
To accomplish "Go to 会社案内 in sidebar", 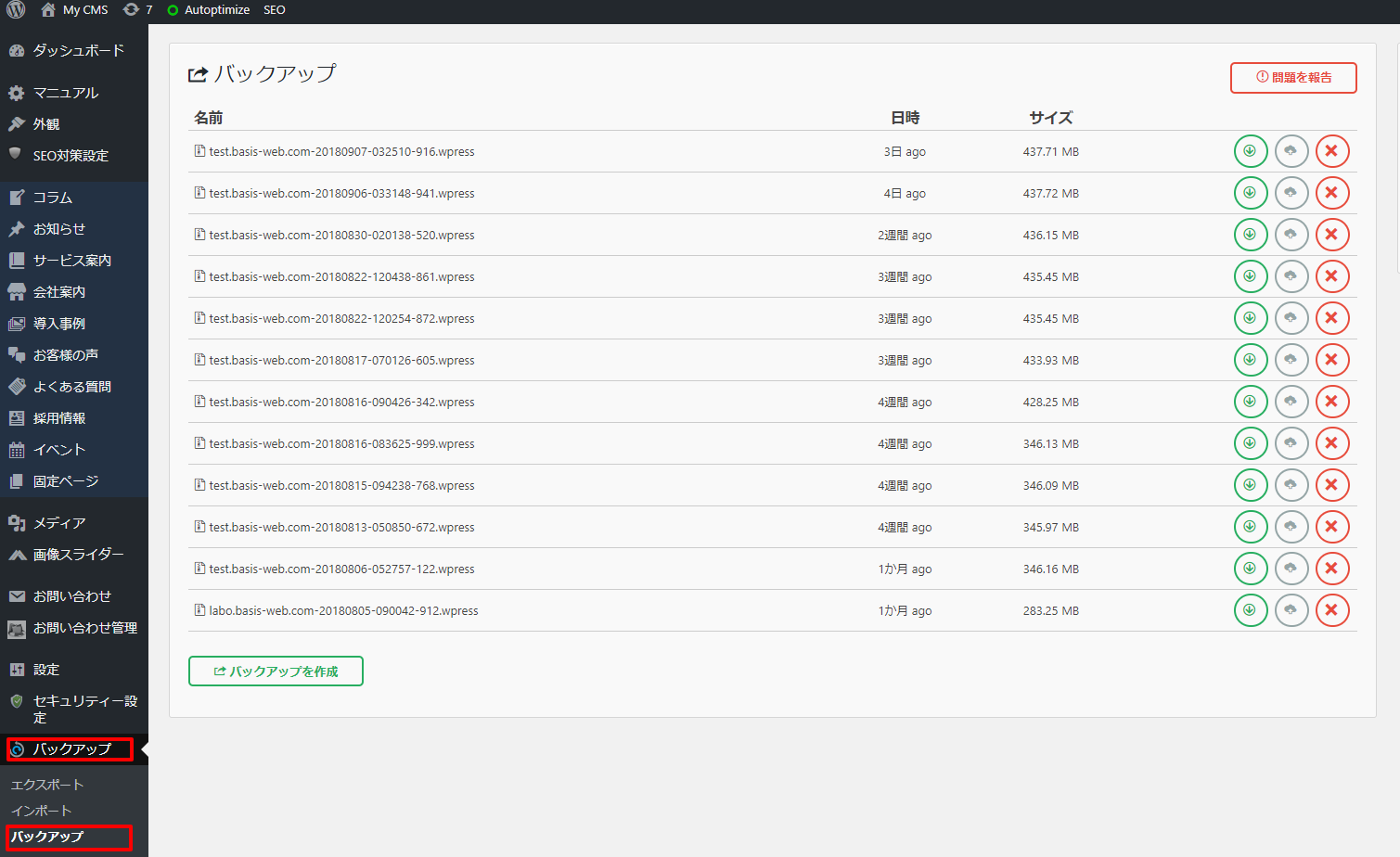I will (74, 292).
